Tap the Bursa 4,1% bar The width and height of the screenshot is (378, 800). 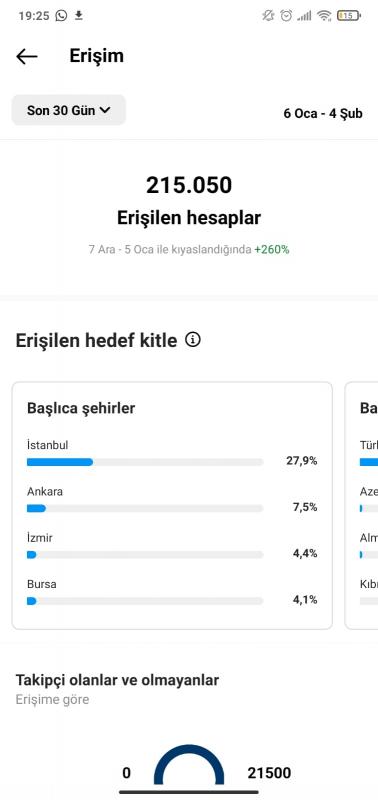[145, 601]
